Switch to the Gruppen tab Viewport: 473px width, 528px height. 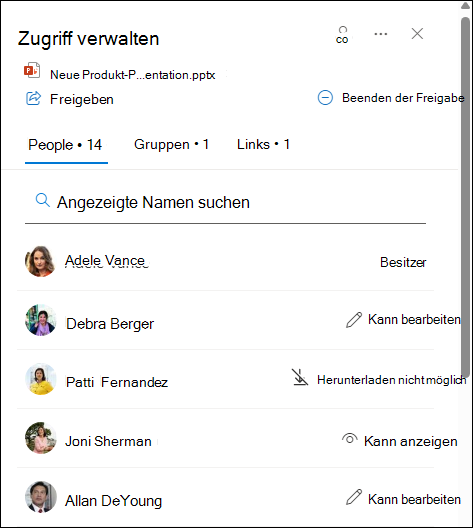pos(171,144)
